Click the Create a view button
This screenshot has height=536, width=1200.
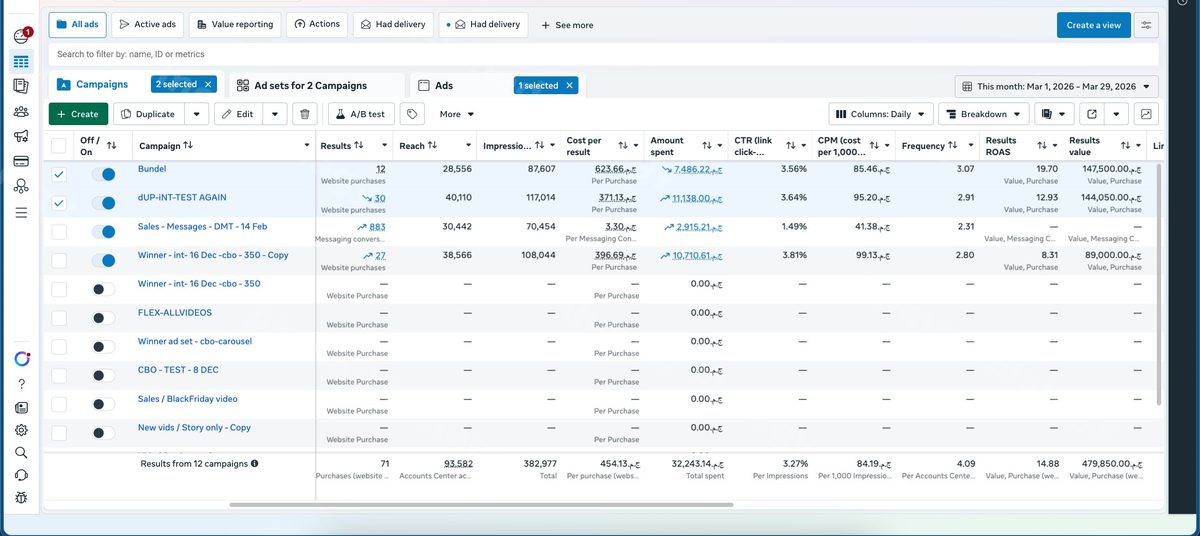coord(1093,25)
